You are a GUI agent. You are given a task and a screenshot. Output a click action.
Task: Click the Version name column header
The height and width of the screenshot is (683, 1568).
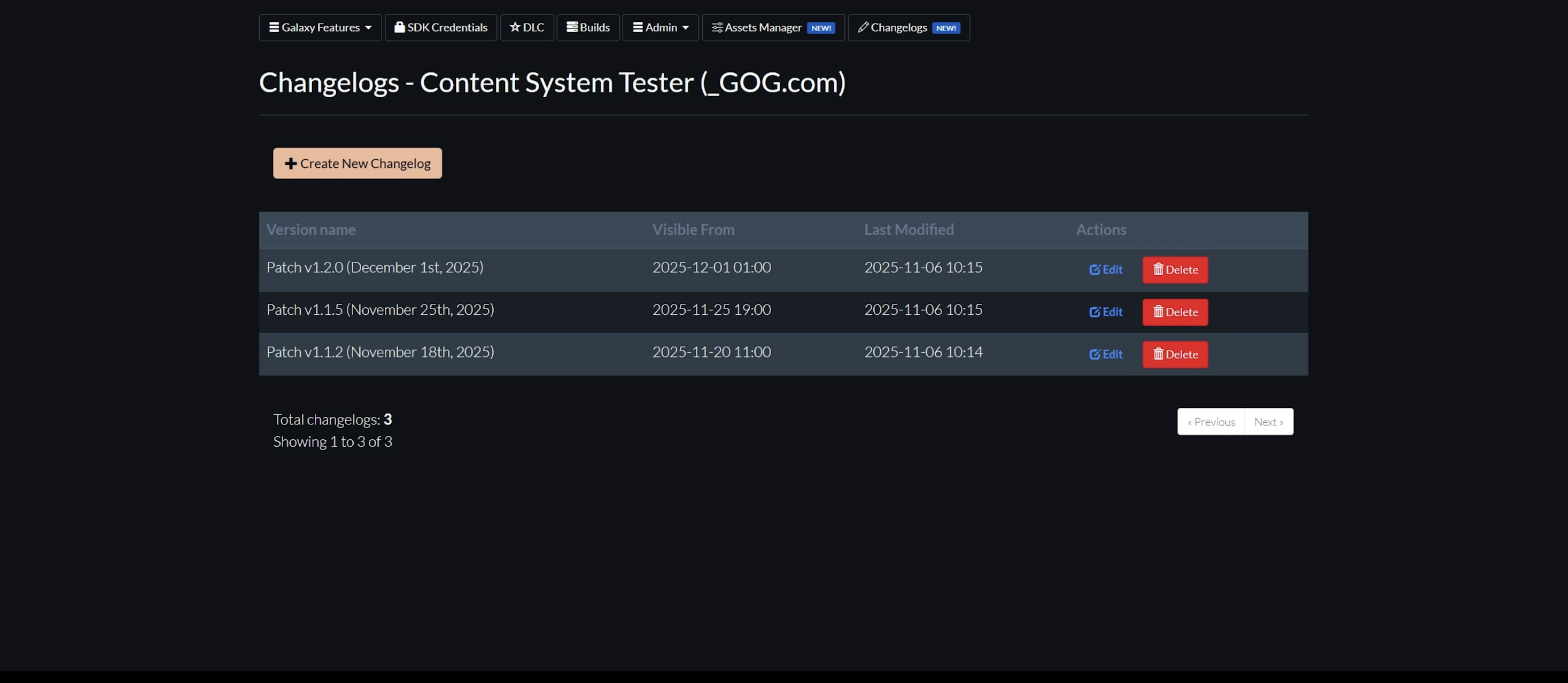pos(311,229)
